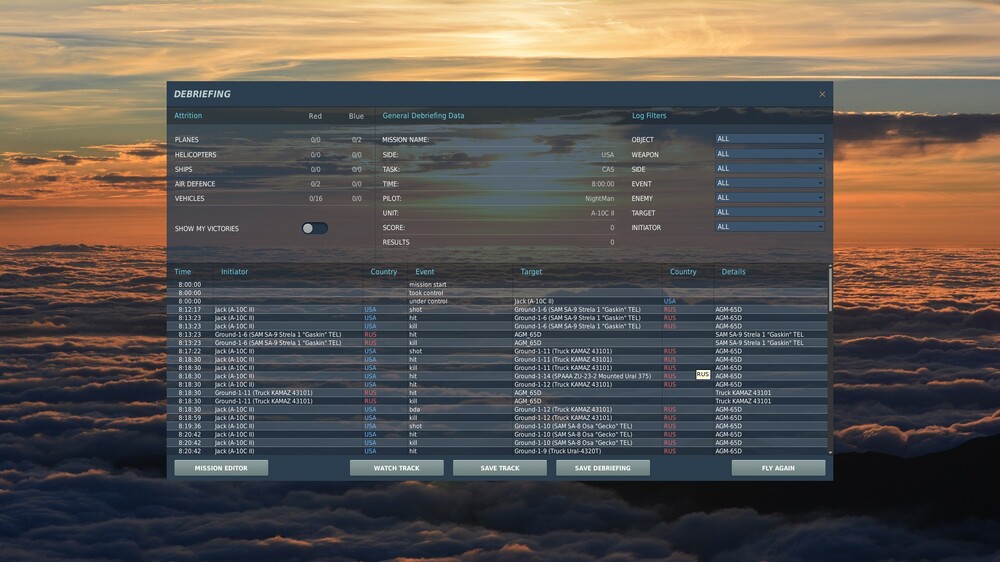The width and height of the screenshot is (1000, 562).
Task: Open the Event filter dropdown
Action: click(x=769, y=183)
